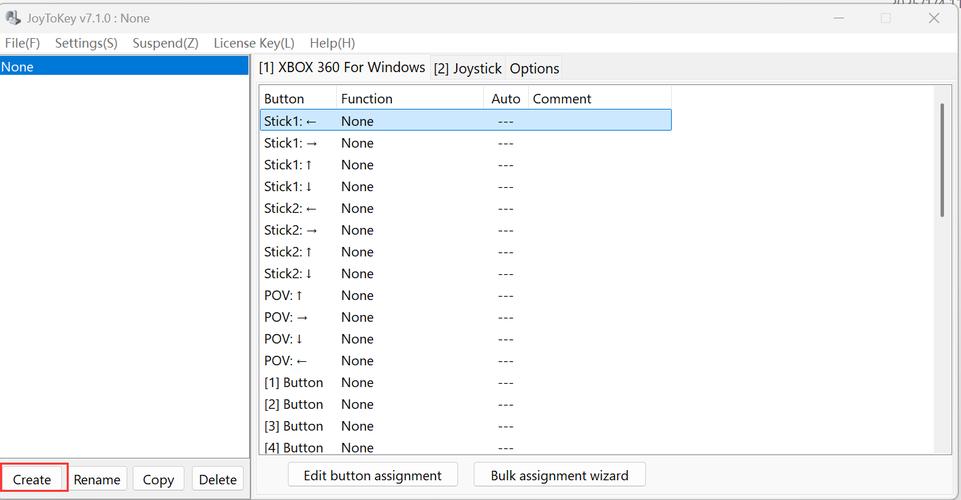This screenshot has height=500, width=961.
Task: Open the Settings(S) menu
Action: click(86, 43)
